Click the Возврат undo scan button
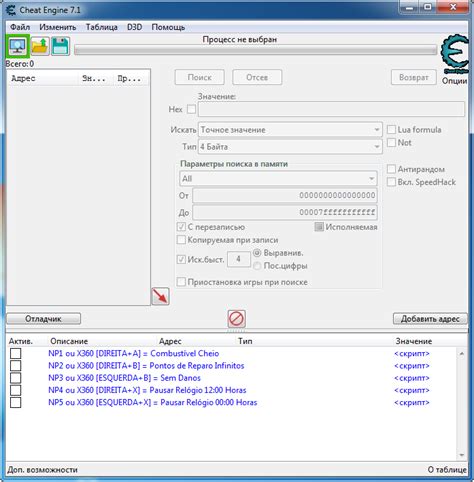The width and height of the screenshot is (474, 482). coord(414,77)
